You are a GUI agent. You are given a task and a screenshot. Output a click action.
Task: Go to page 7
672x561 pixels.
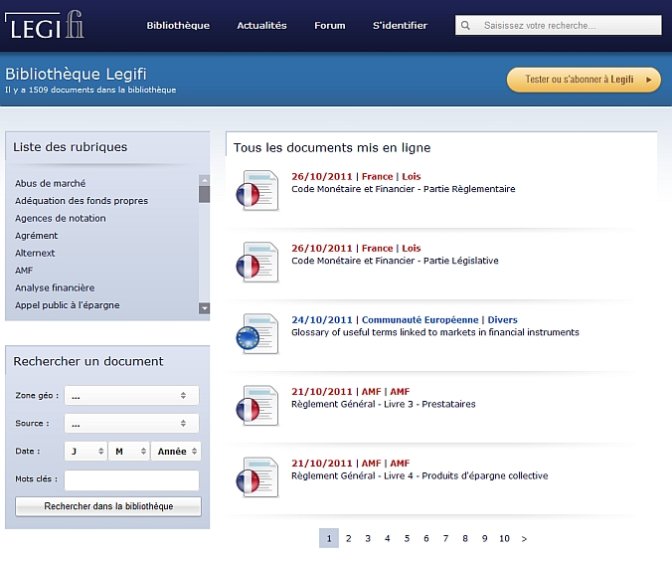click(446, 539)
